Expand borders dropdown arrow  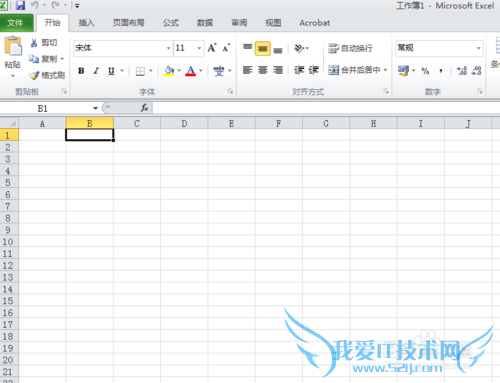tap(151, 71)
